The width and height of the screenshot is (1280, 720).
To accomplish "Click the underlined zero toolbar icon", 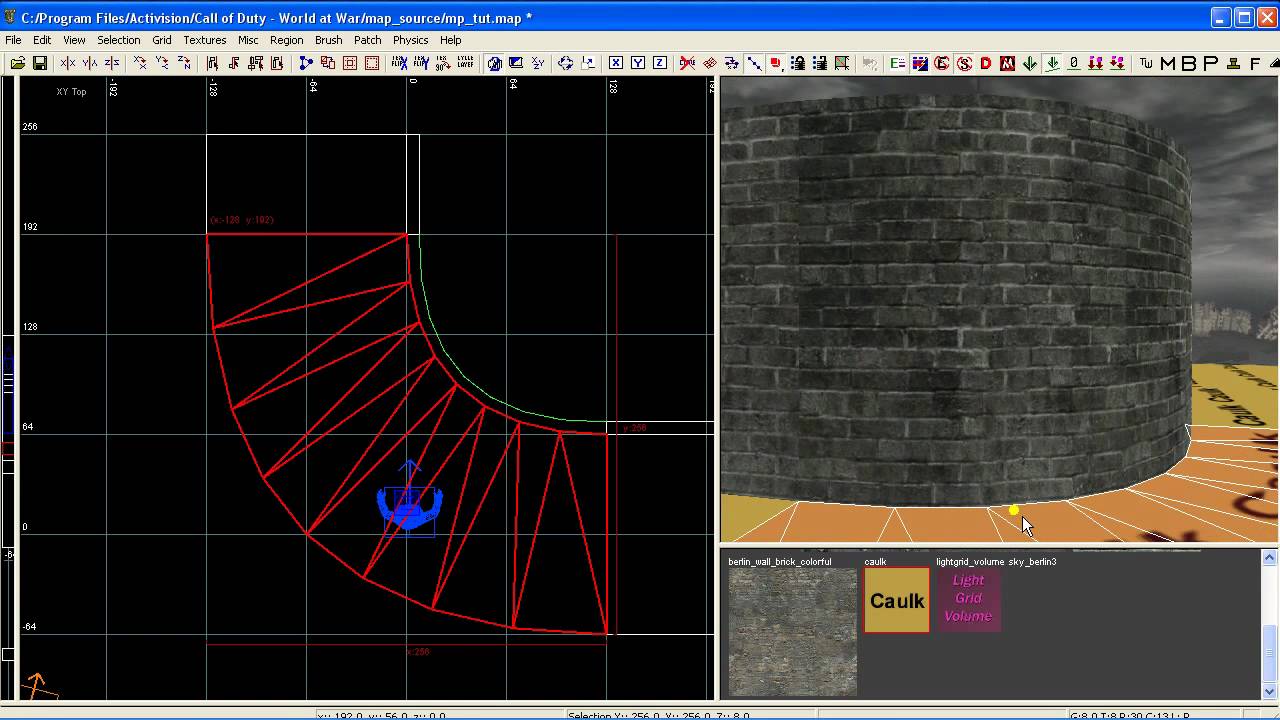I will click(1074, 63).
